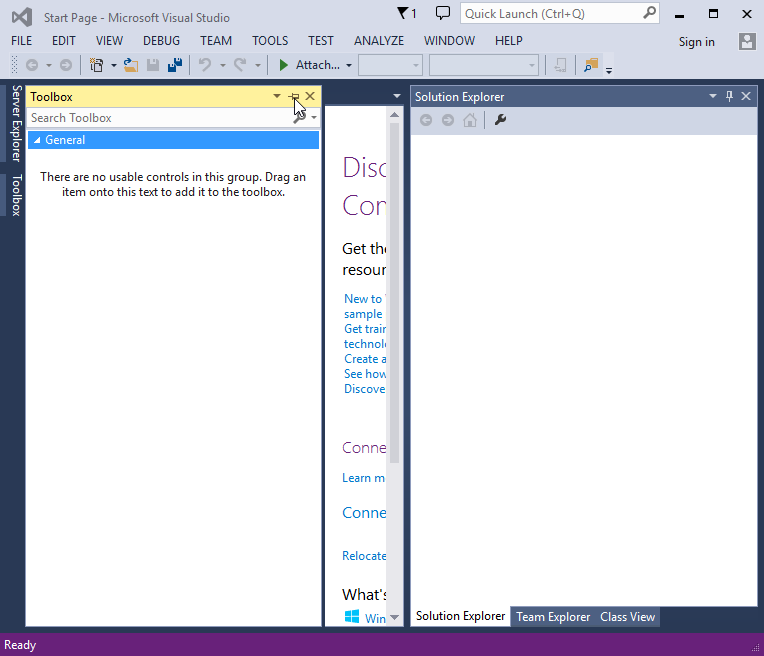
Task: Open the Relocate link on Start Page
Action: pyautogui.click(x=364, y=556)
